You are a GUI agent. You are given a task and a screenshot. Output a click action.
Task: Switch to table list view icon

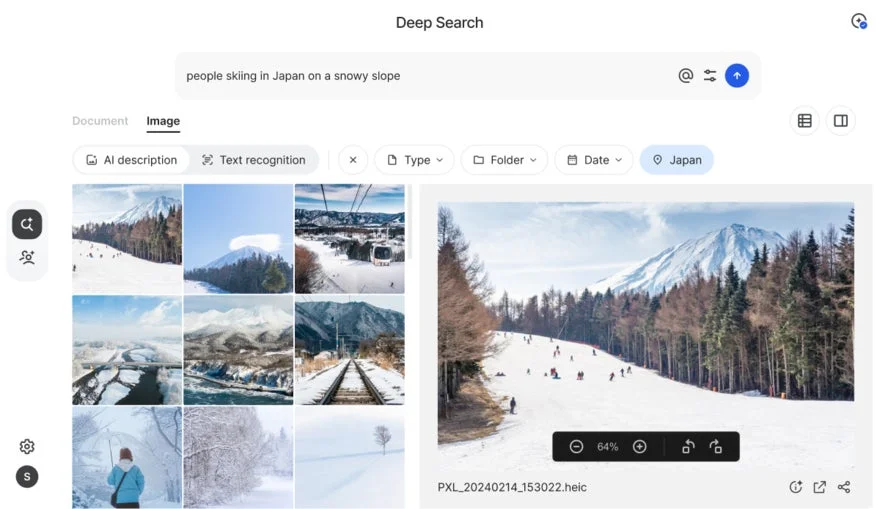(x=804, y=121)
